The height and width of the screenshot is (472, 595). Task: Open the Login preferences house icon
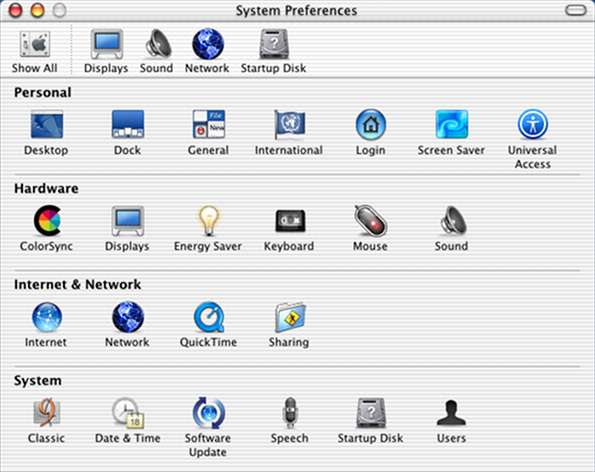(x=371, y=124)
